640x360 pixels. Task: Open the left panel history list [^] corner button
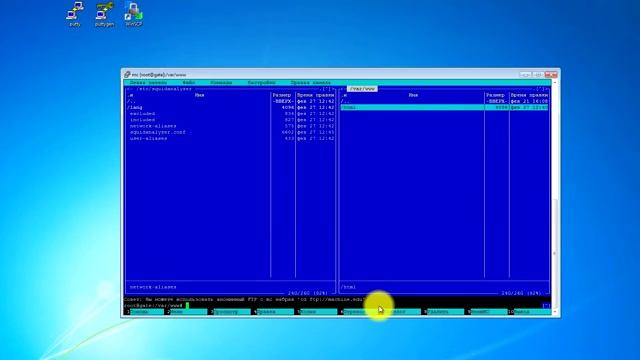327,89
